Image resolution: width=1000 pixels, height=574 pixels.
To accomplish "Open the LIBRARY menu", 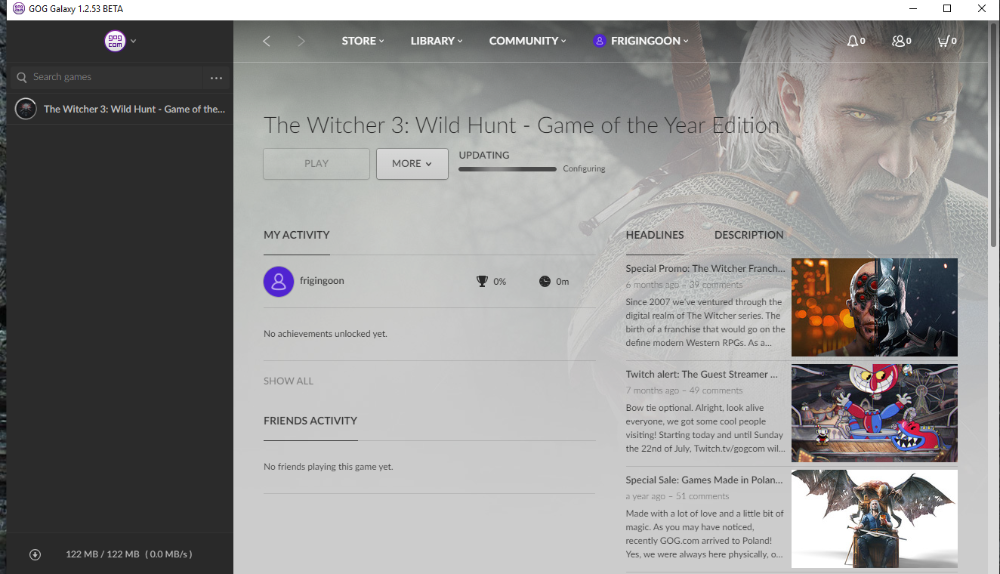I will tap(436, 41).
